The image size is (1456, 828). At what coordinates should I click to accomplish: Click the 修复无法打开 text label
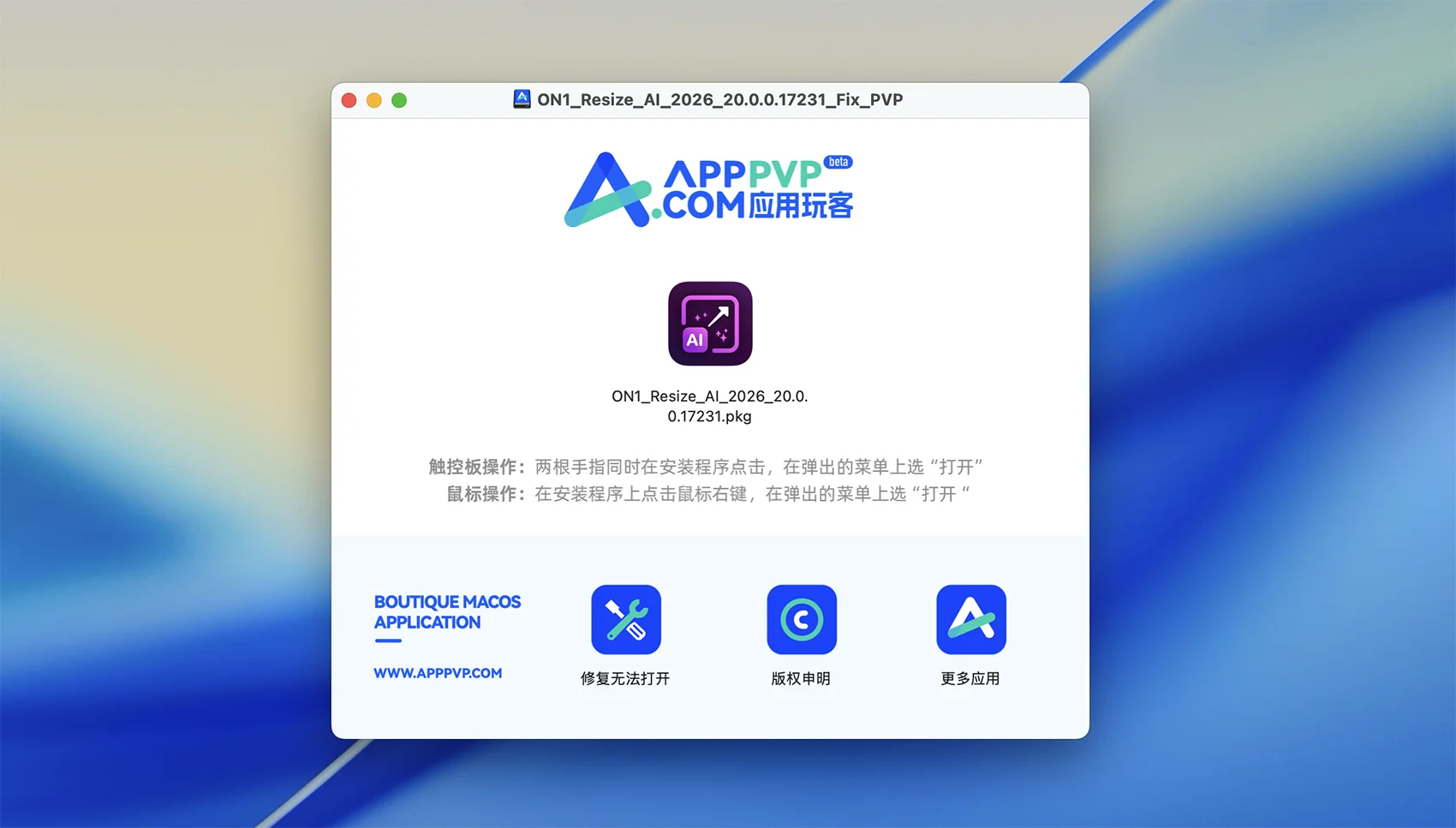pyautogui.click(x=624, y=678)
